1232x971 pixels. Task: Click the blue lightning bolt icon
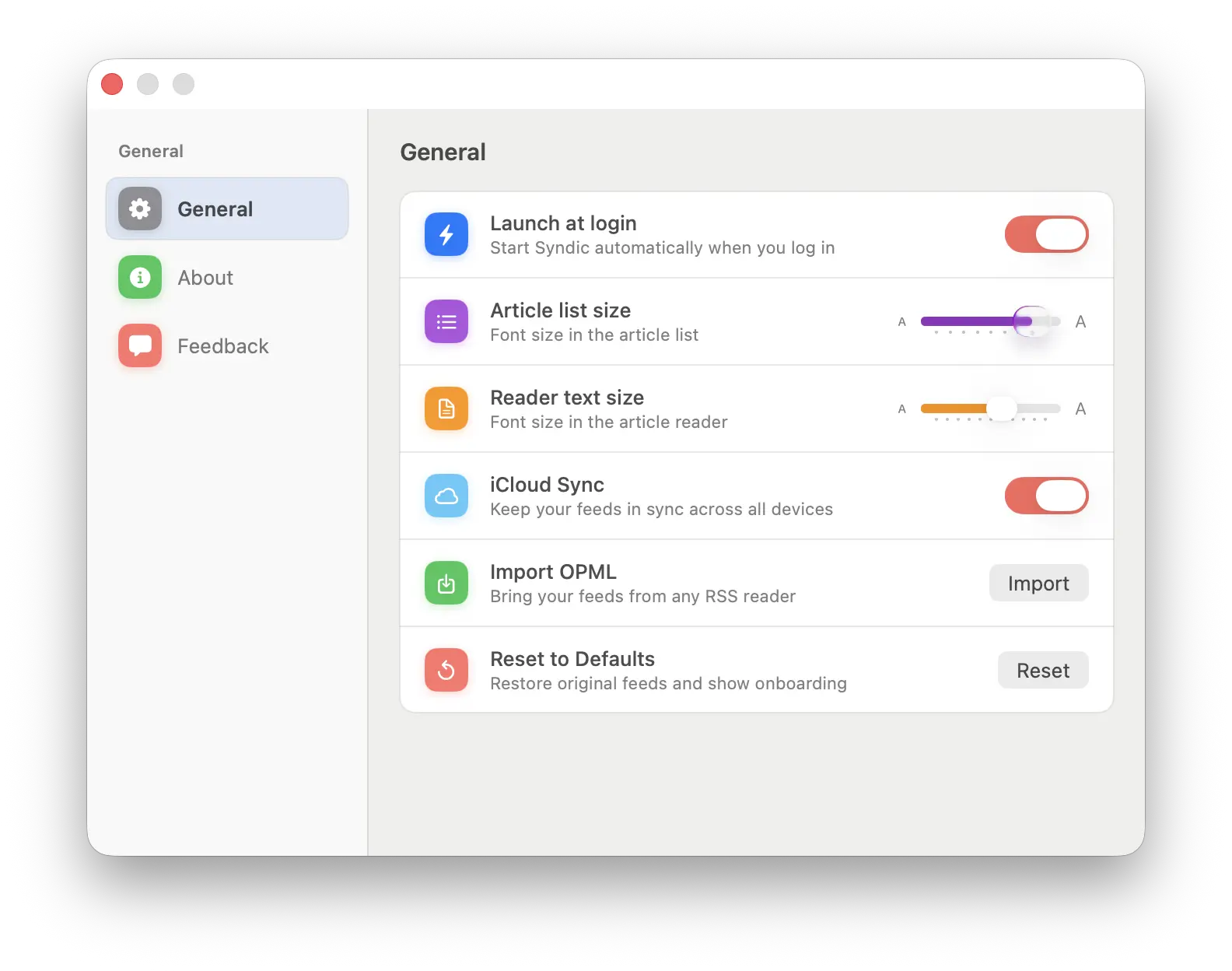coord(446,234)
